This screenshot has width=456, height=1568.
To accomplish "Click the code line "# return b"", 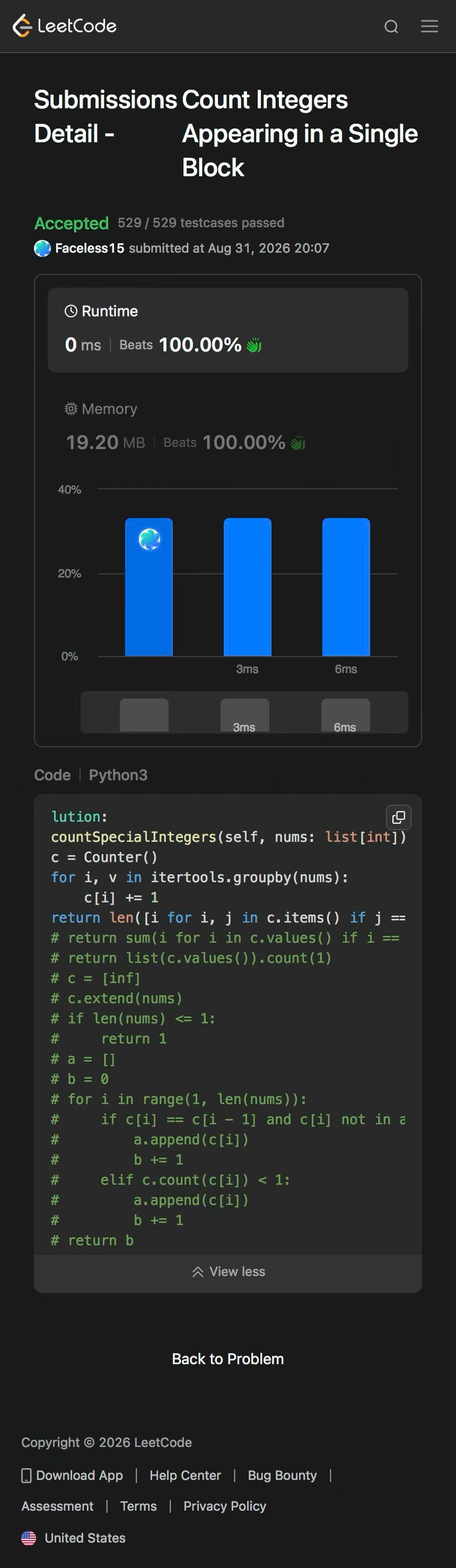I will 92,1240.
